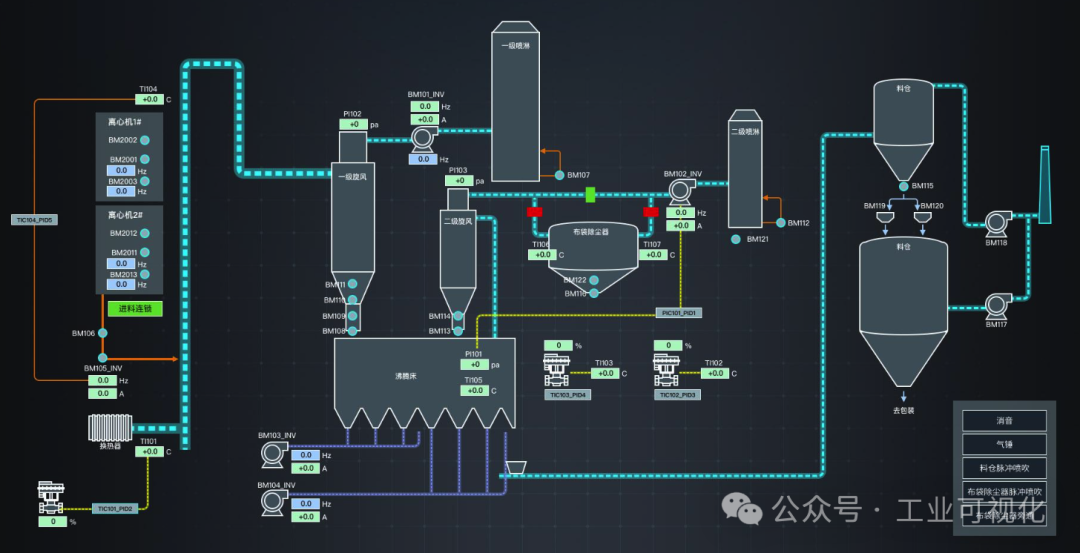Click the green 进料连锁 interlock button
Image resolution: width=1080 pixels, height=553 pixels.
(x=135, y=309)
